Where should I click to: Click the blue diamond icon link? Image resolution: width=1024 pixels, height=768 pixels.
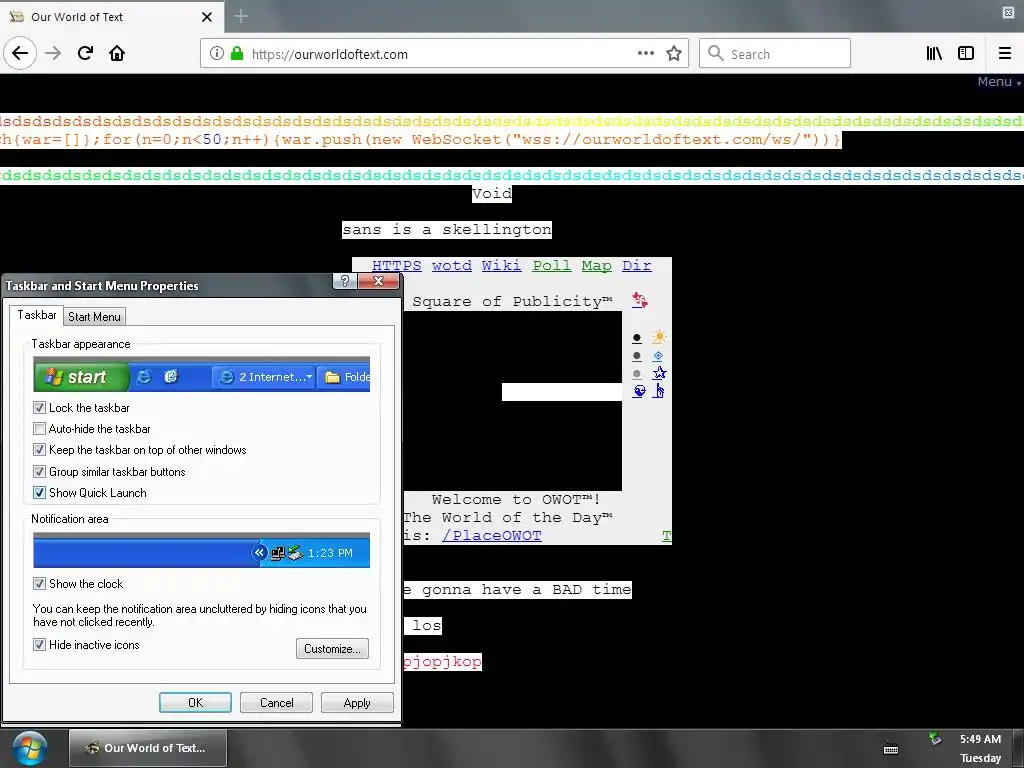pos(658,356)
